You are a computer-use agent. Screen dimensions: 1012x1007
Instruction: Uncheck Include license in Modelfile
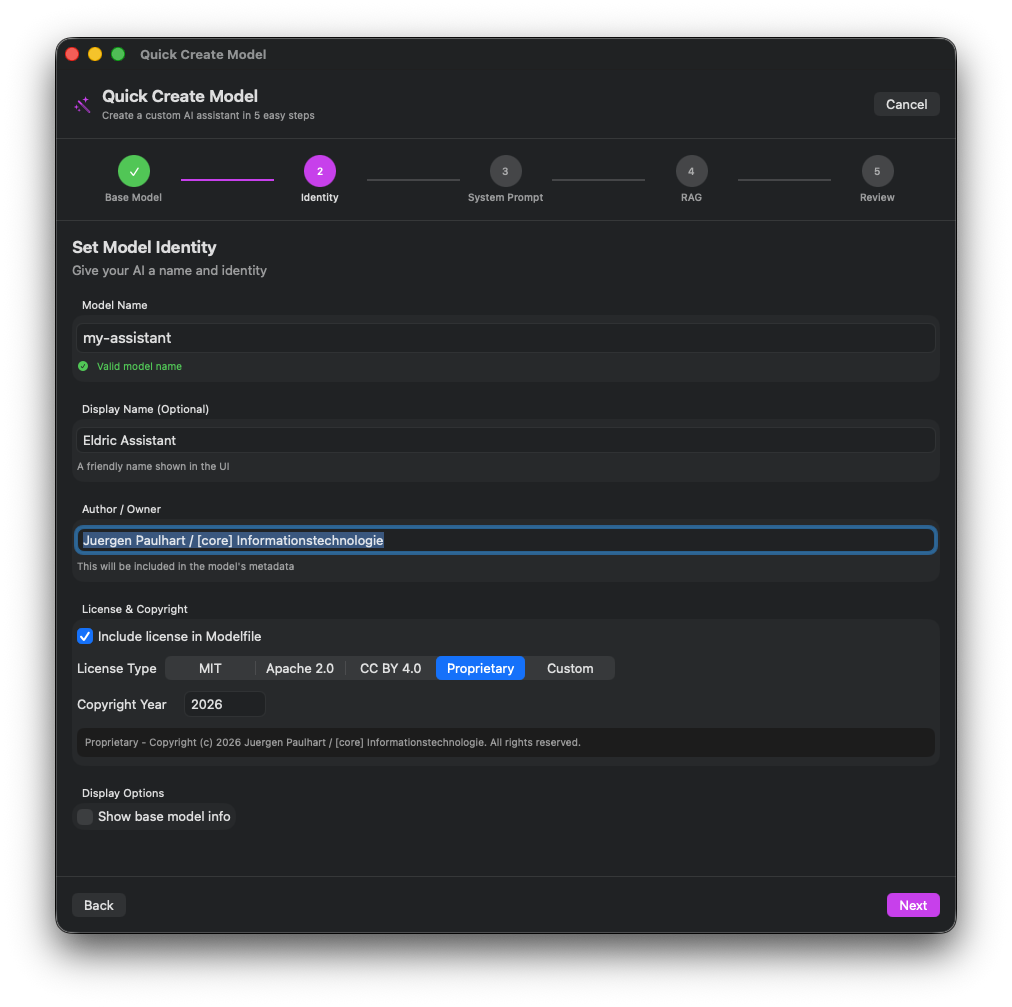click(85, 636)
